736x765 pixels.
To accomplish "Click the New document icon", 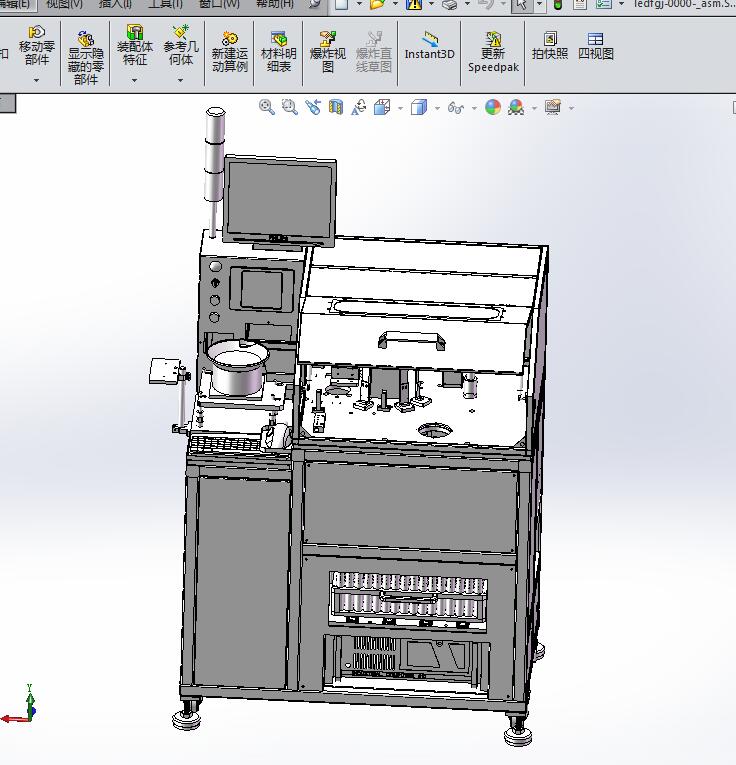I will click(341, 4).
